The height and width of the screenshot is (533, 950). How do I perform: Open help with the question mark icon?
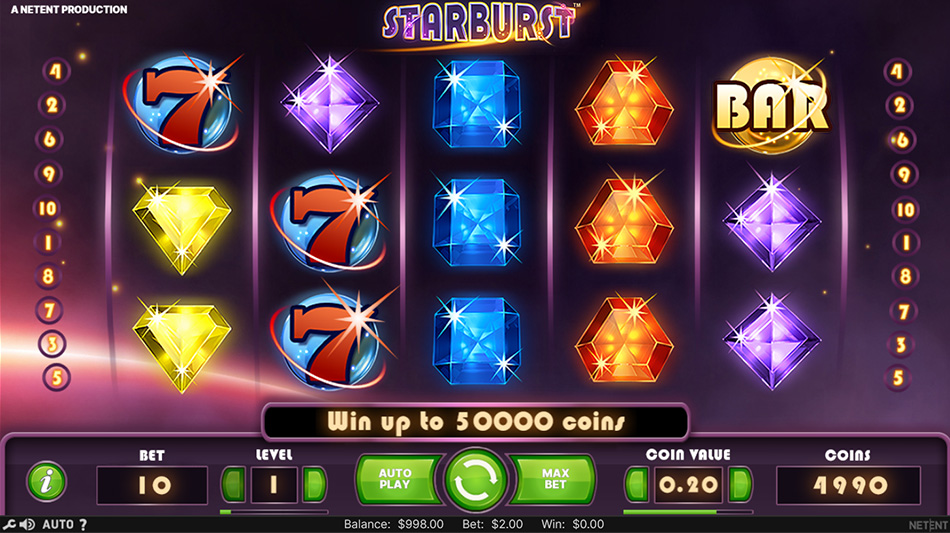click(83, 525)
